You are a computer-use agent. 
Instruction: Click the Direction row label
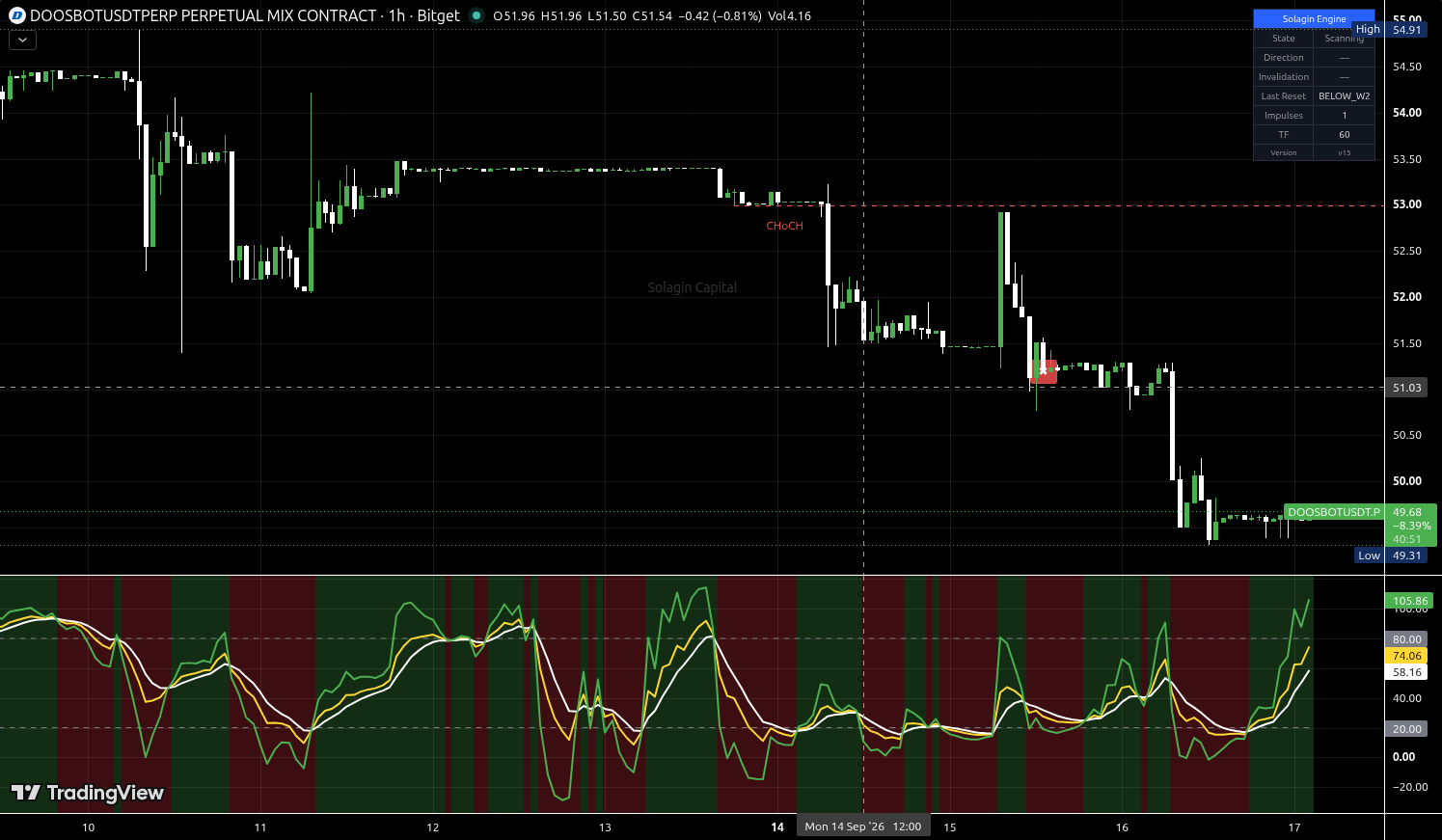[x=1284, y=58]
